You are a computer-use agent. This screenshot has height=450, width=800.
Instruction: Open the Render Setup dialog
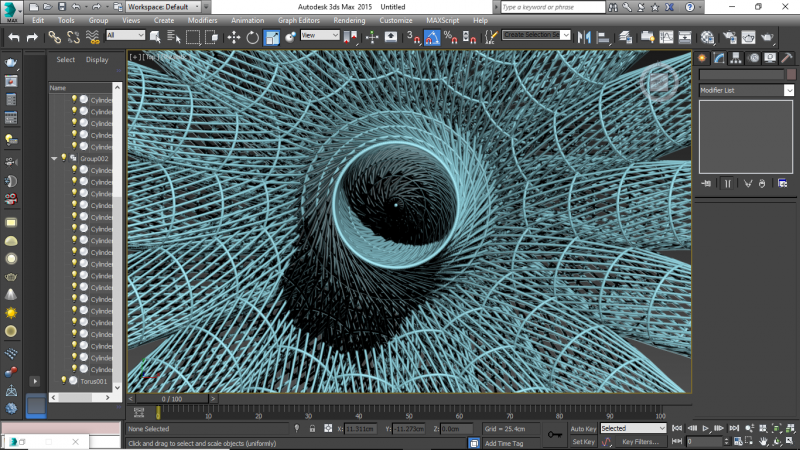click(730, 37)
